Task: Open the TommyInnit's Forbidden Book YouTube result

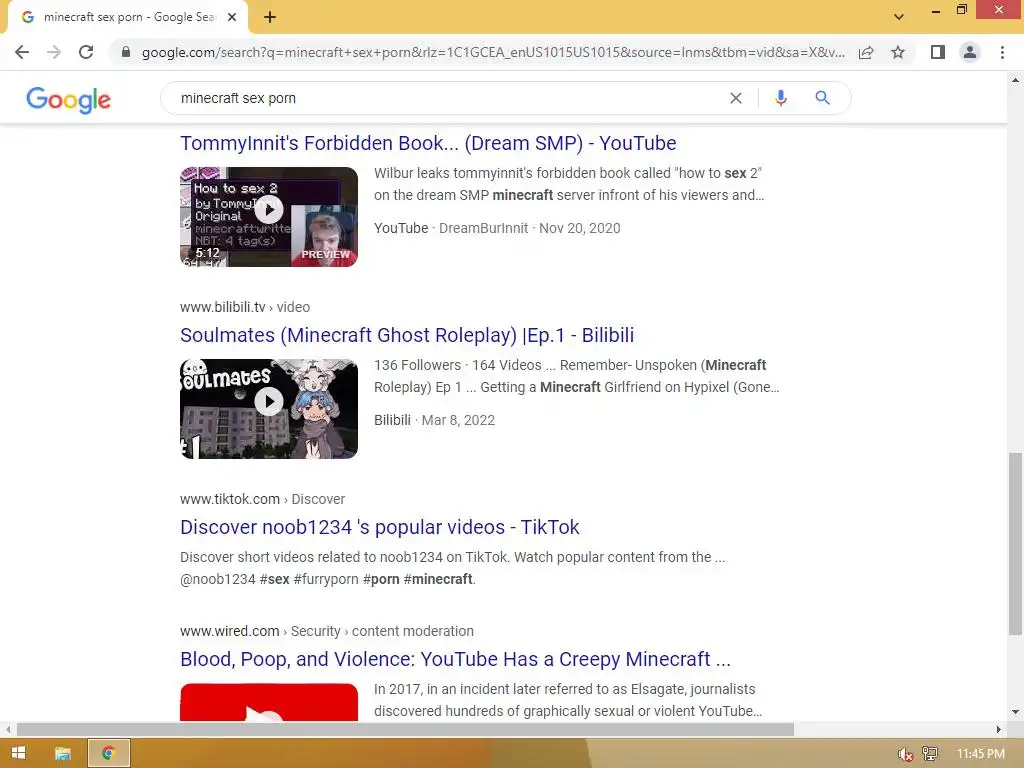Action: (428, 143)
